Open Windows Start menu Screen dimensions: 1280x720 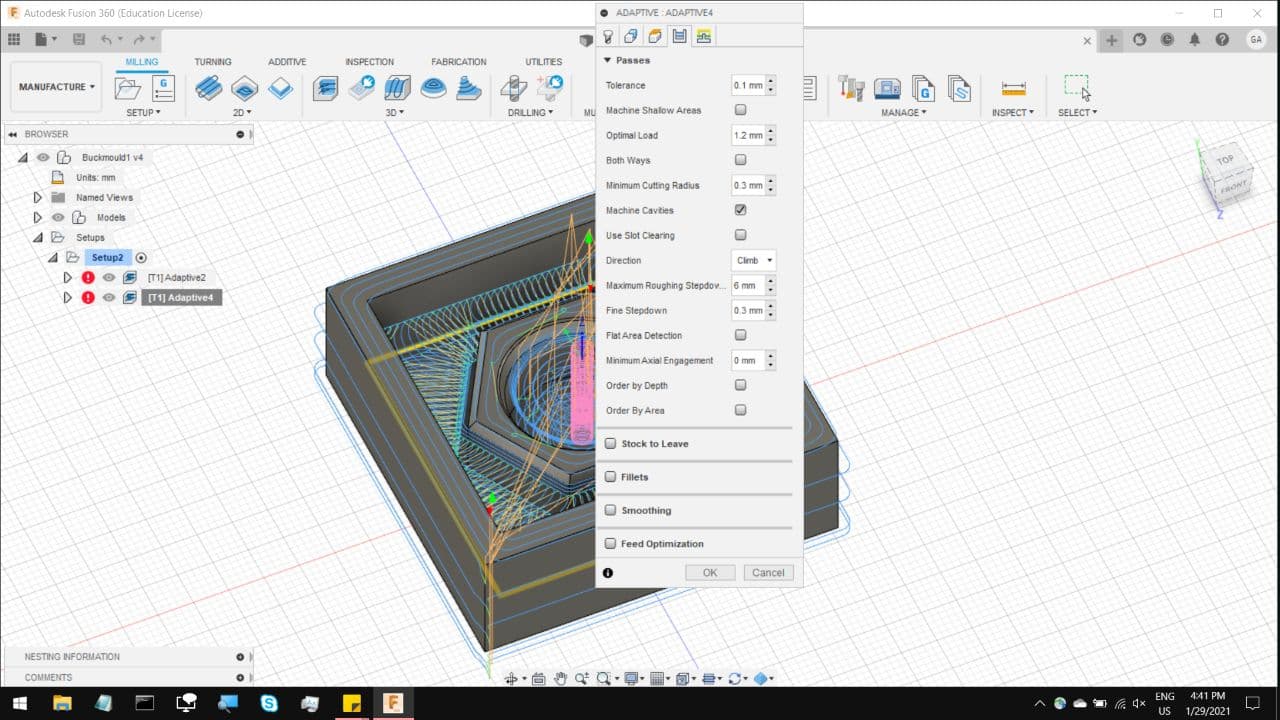(x=20, y=703)
